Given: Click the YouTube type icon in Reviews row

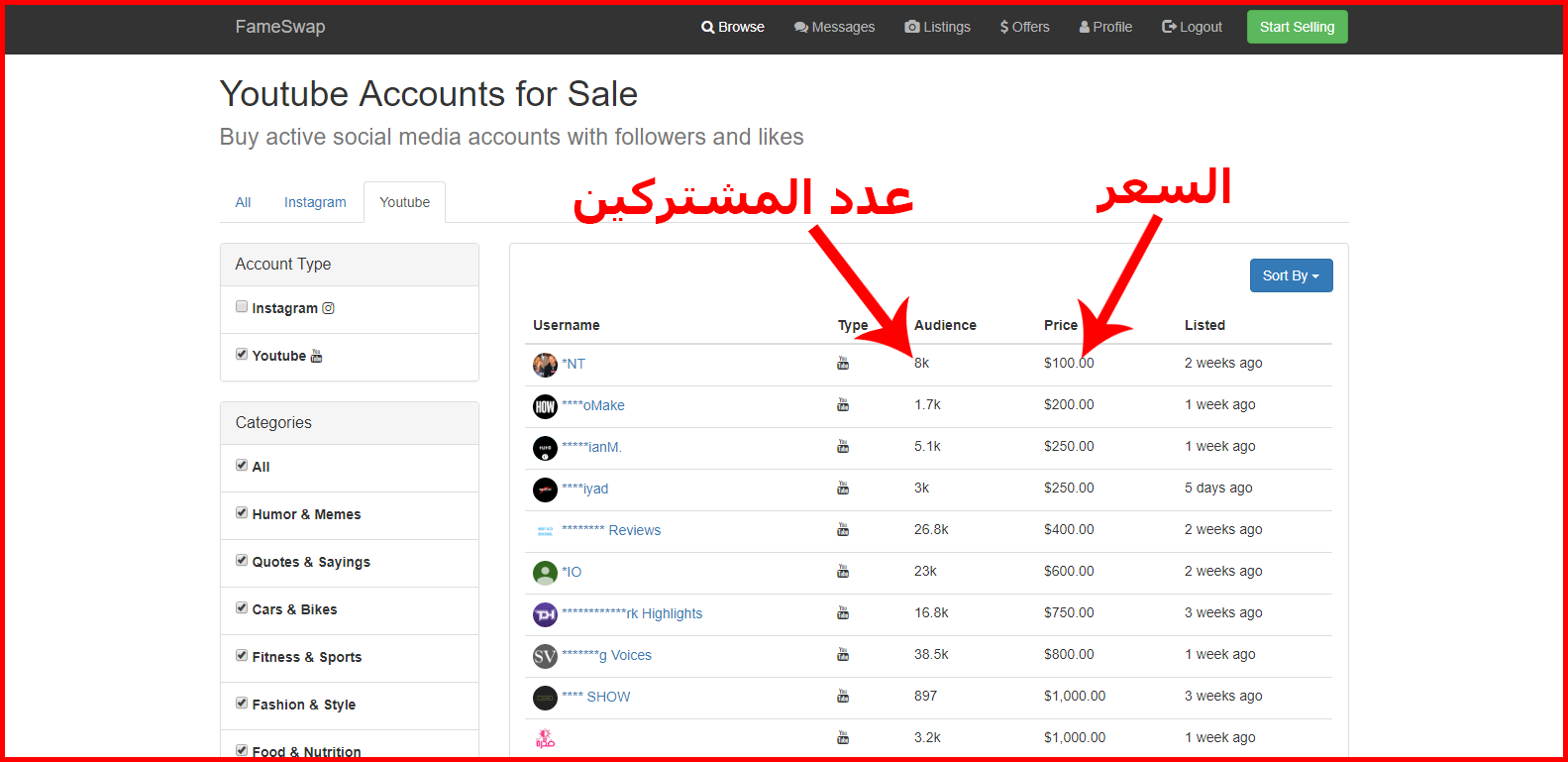Looking at the screenshot, I should coord(843,530).
